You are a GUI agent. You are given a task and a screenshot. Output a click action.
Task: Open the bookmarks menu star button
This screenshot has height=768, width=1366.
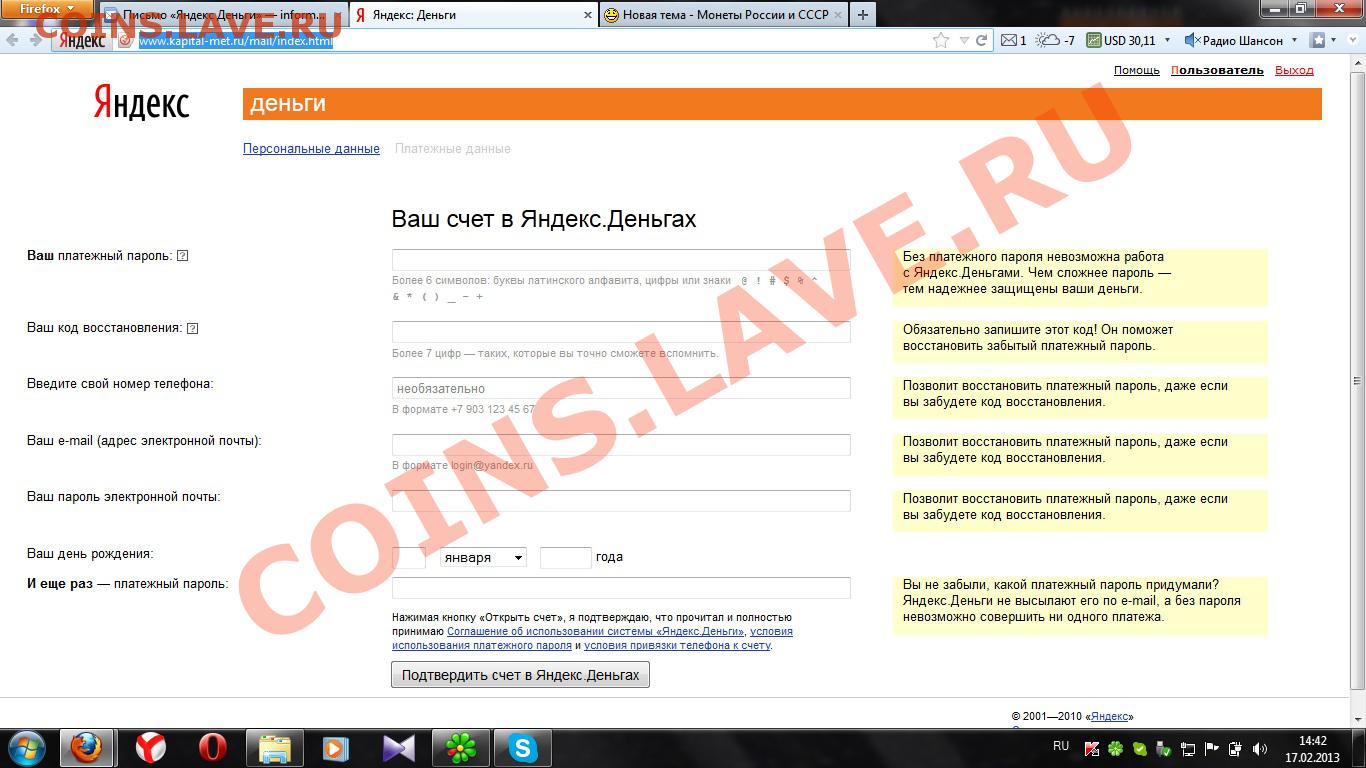pyautogui.click(x=1318, y=41)
